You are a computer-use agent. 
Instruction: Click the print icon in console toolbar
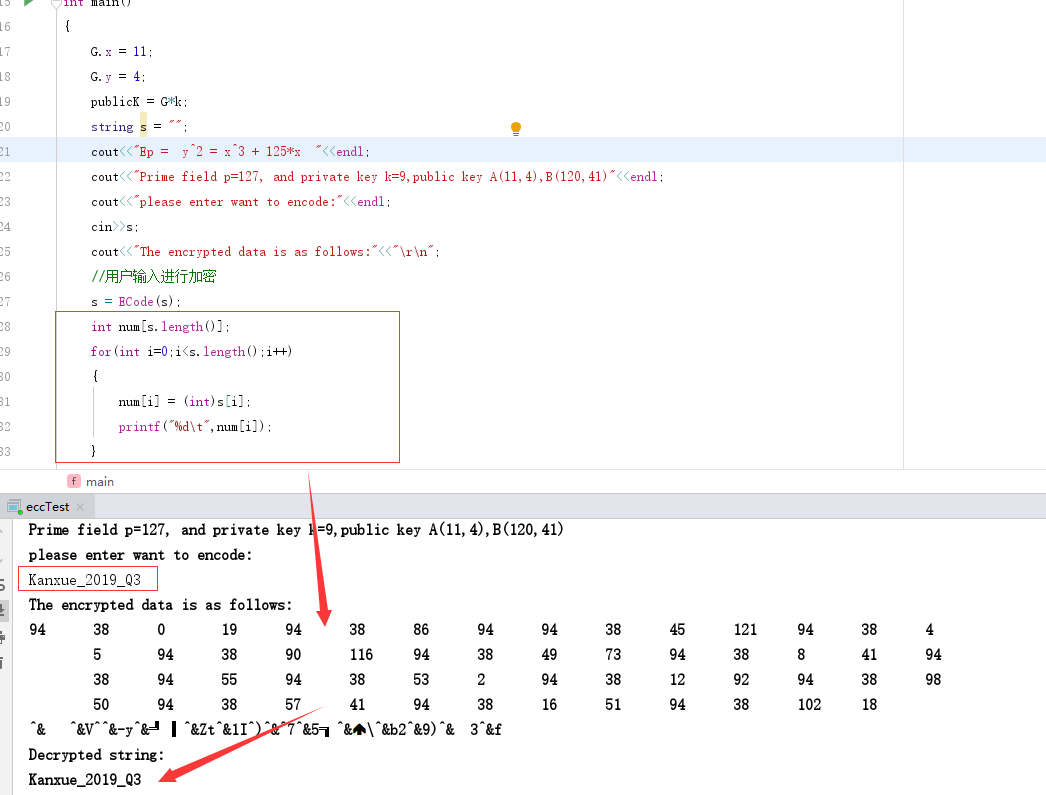(x=4, y=633)
